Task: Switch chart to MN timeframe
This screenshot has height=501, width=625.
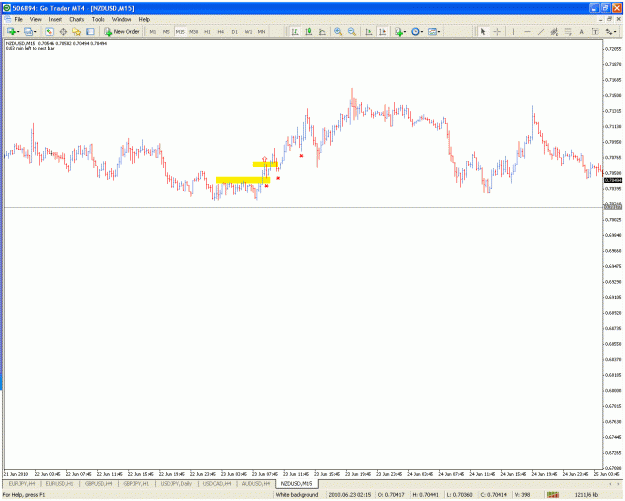Action: (261, 31)
